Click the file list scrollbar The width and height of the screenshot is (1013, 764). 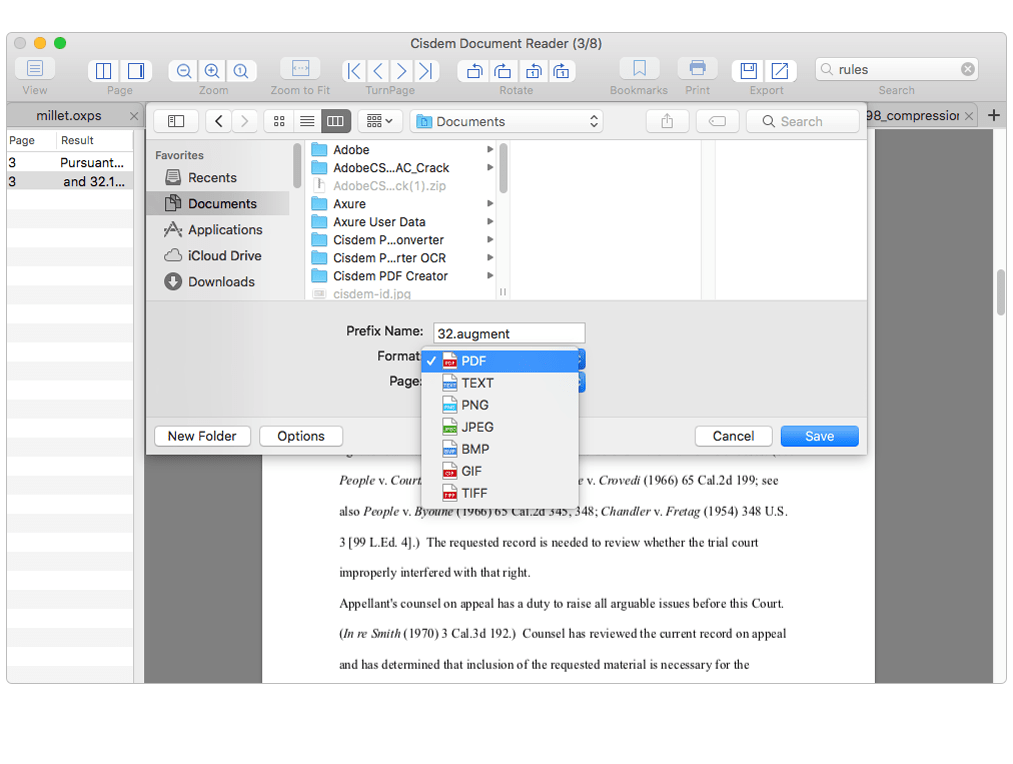pyautogui.click(x=503, y=169)
